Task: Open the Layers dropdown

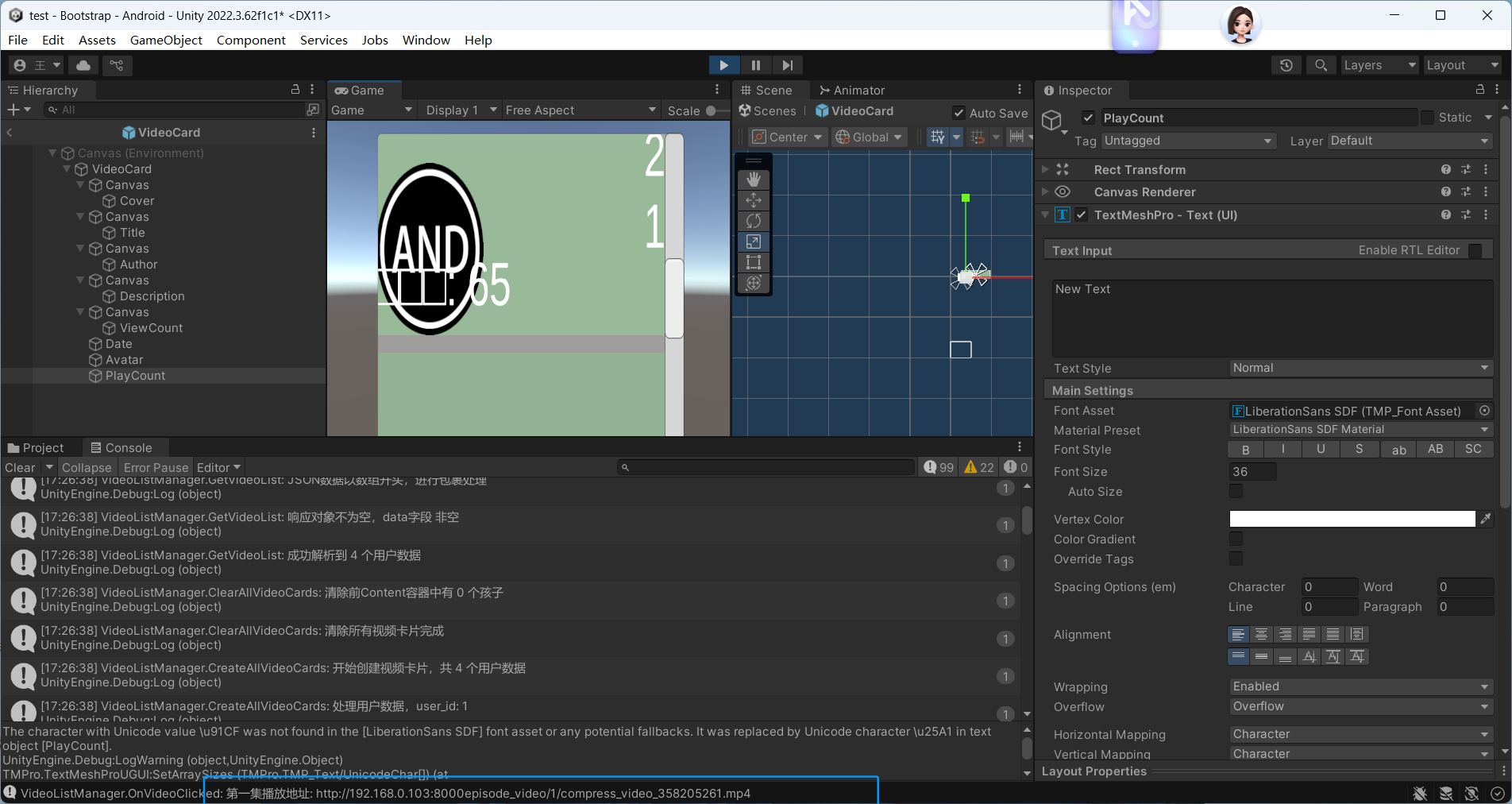Action: 1379,65
